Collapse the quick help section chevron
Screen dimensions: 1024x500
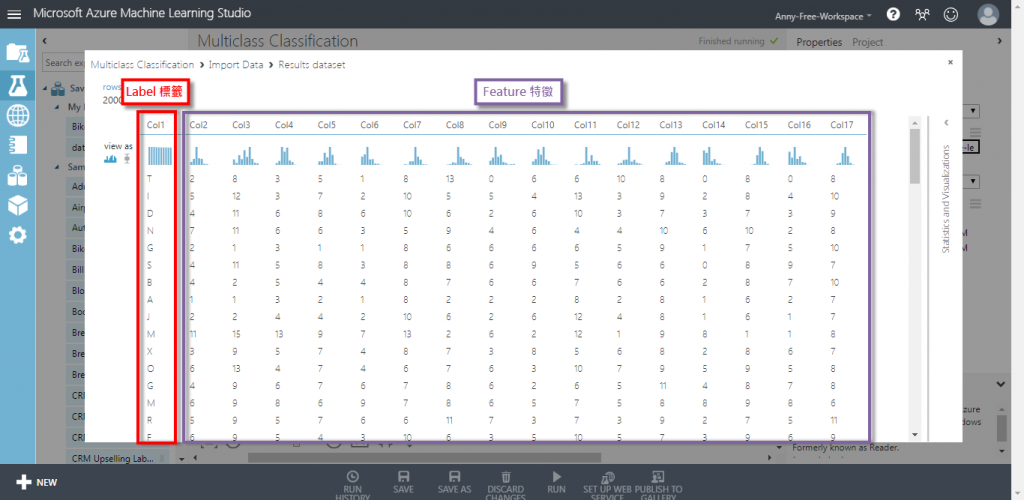pyautogui.click(x=1000, y=384)
